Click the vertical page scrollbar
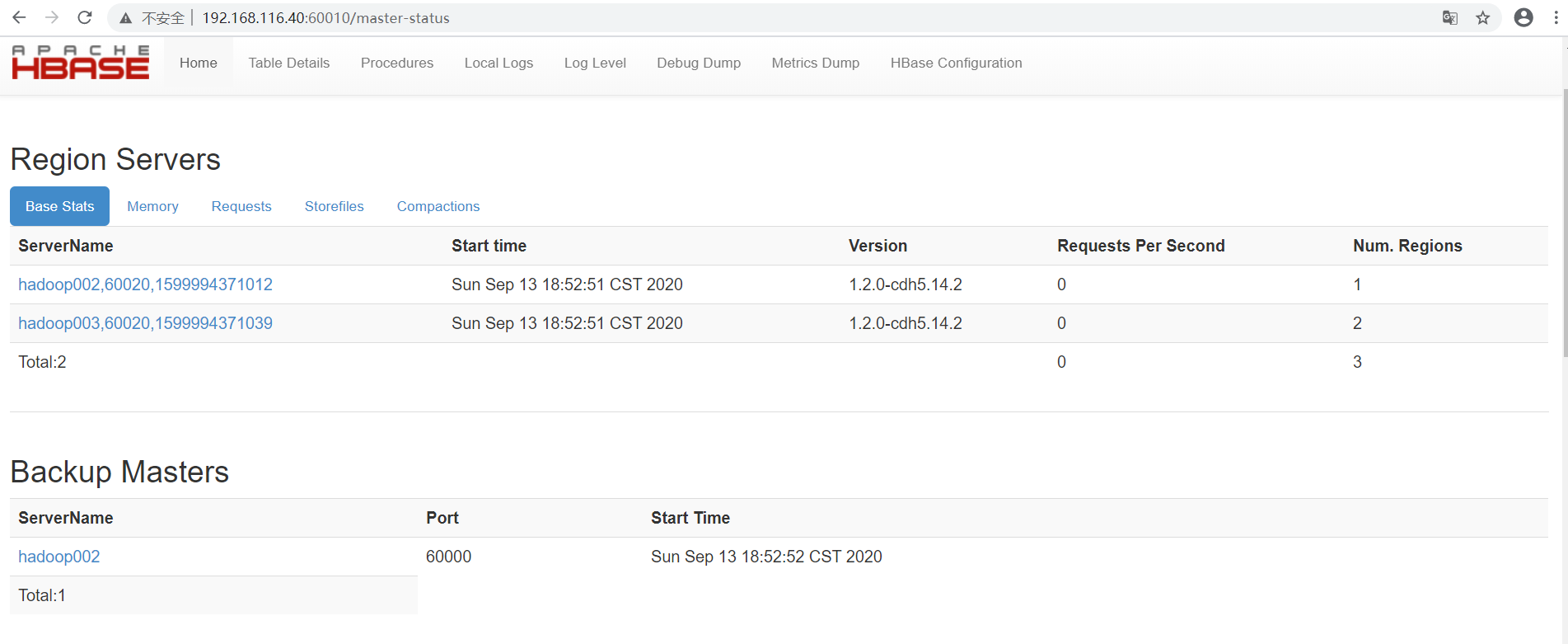Image resolution: width=1568 pixels, height=644 pixels. click(x=1564, y=223)
